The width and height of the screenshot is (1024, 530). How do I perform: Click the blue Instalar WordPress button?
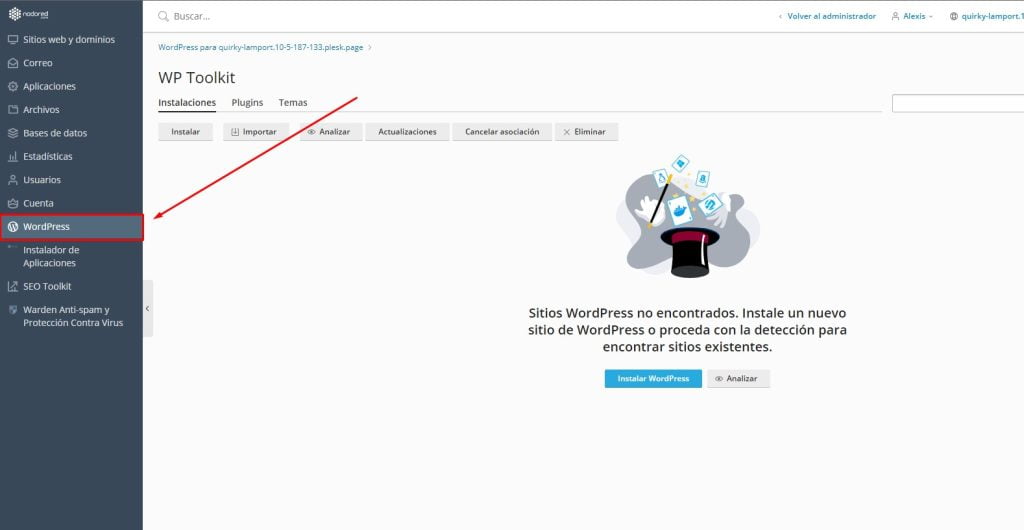pos(653,379)
